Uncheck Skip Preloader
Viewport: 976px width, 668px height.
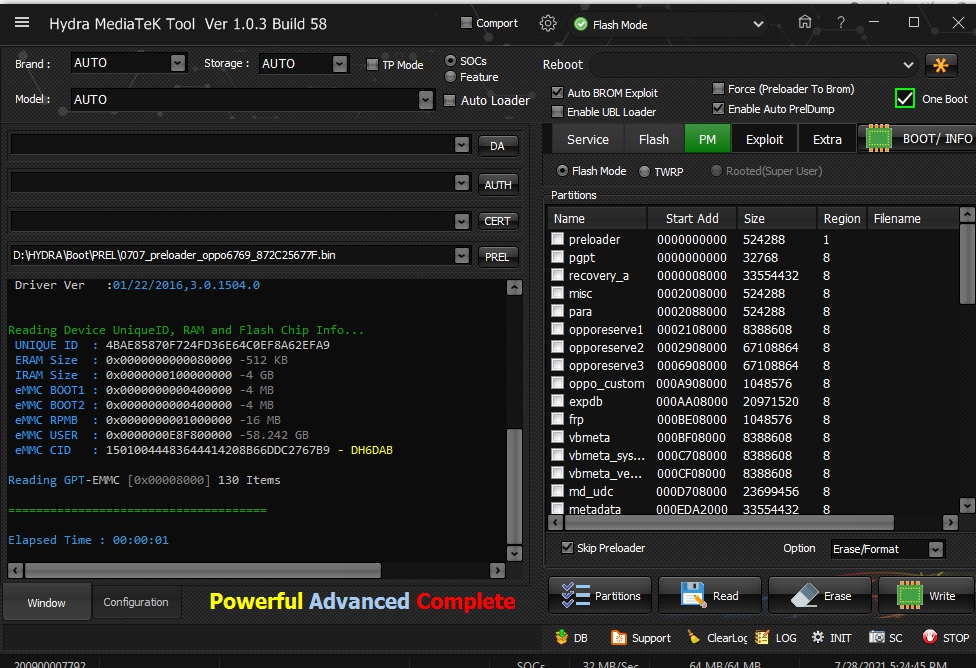coord(567,547)
